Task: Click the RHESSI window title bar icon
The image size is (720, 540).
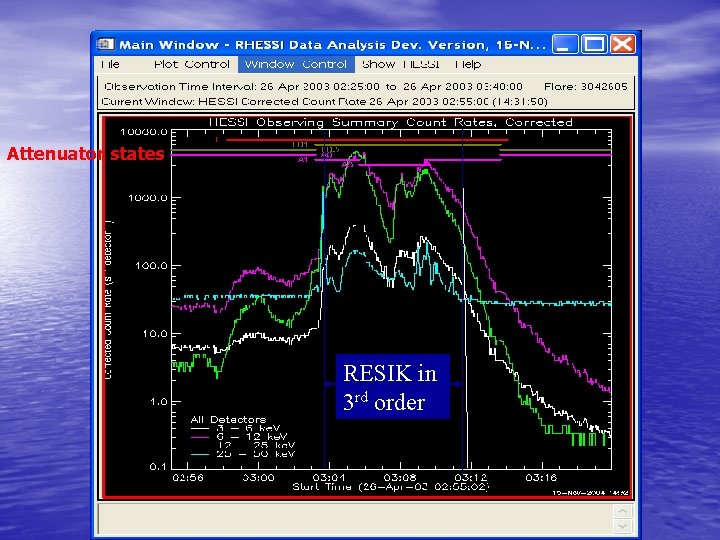Action: tap(105, 45)
